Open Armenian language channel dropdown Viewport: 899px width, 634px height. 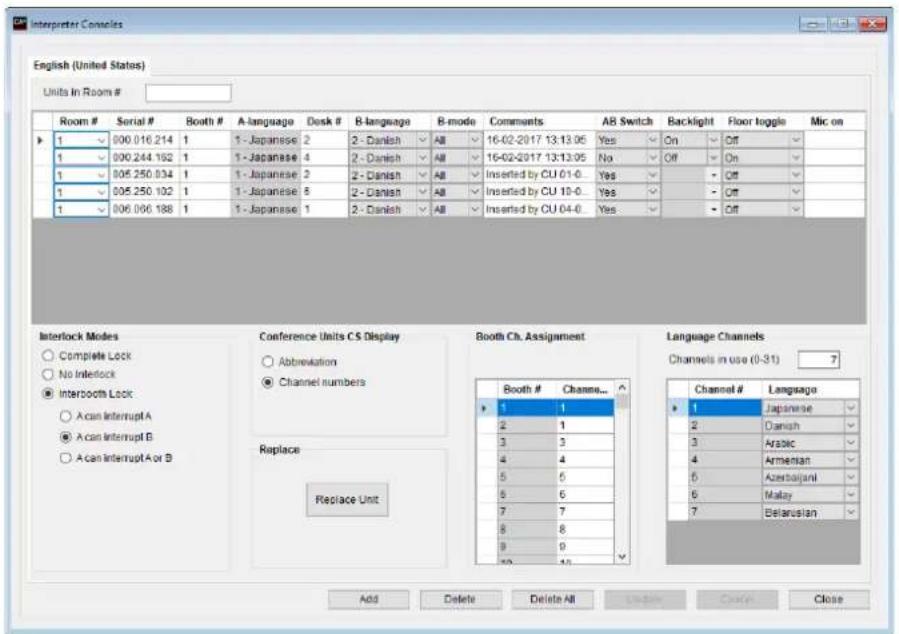tap(851, 460)
